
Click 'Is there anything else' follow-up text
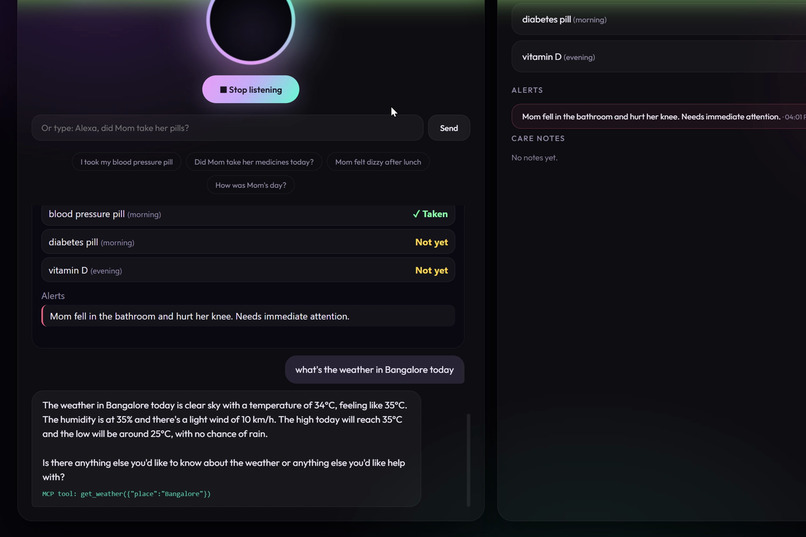(224, 470)
